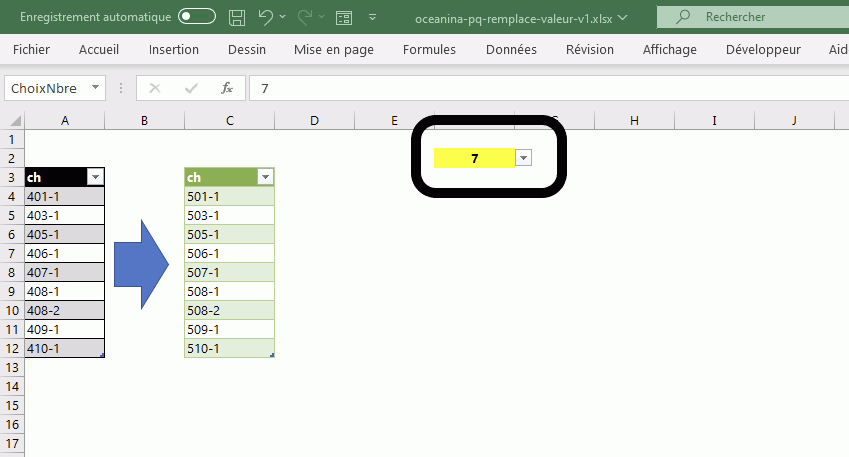
Task: Click the blue right arrow shape
Action: 144,264
